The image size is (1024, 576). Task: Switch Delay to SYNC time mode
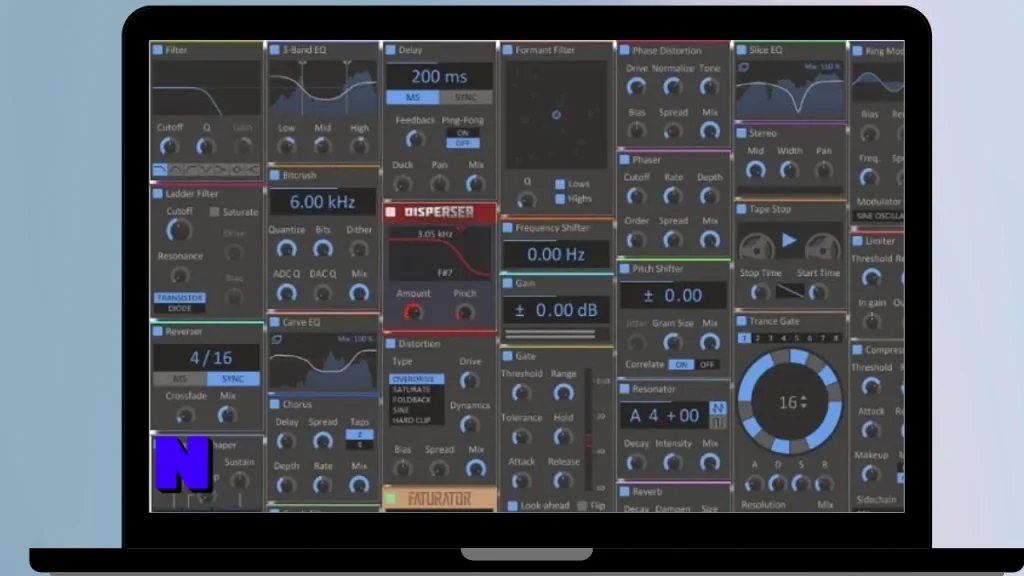(x=466, y=97)
